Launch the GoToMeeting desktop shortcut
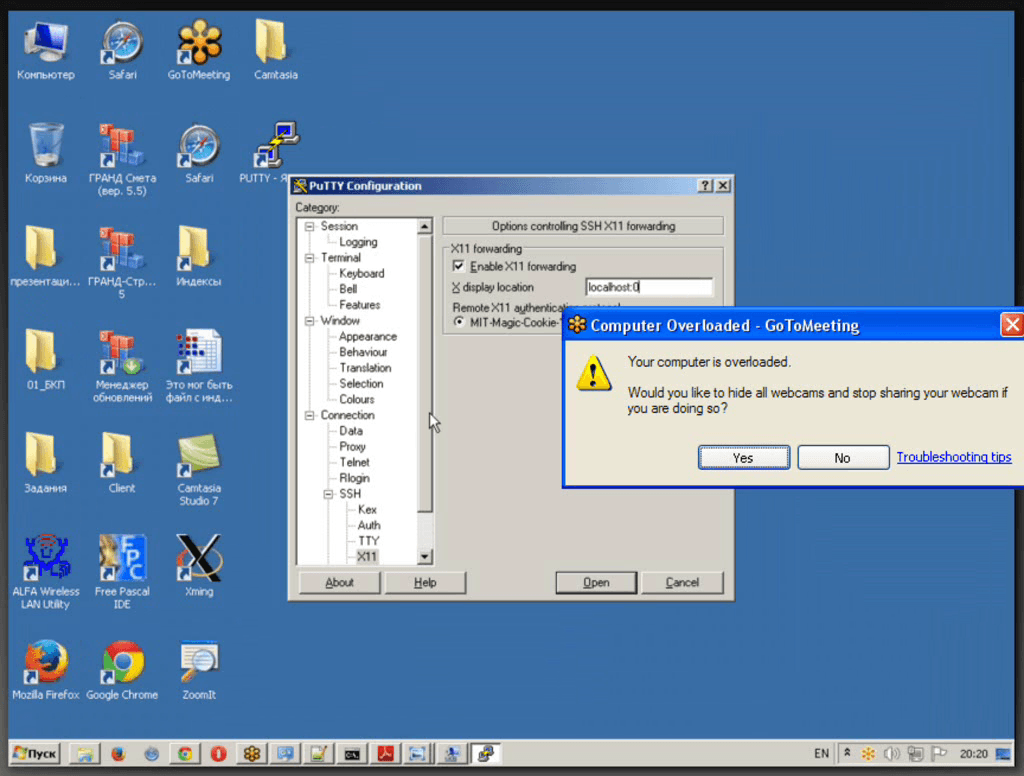1024x776 pixels. (x=199, y=51)
